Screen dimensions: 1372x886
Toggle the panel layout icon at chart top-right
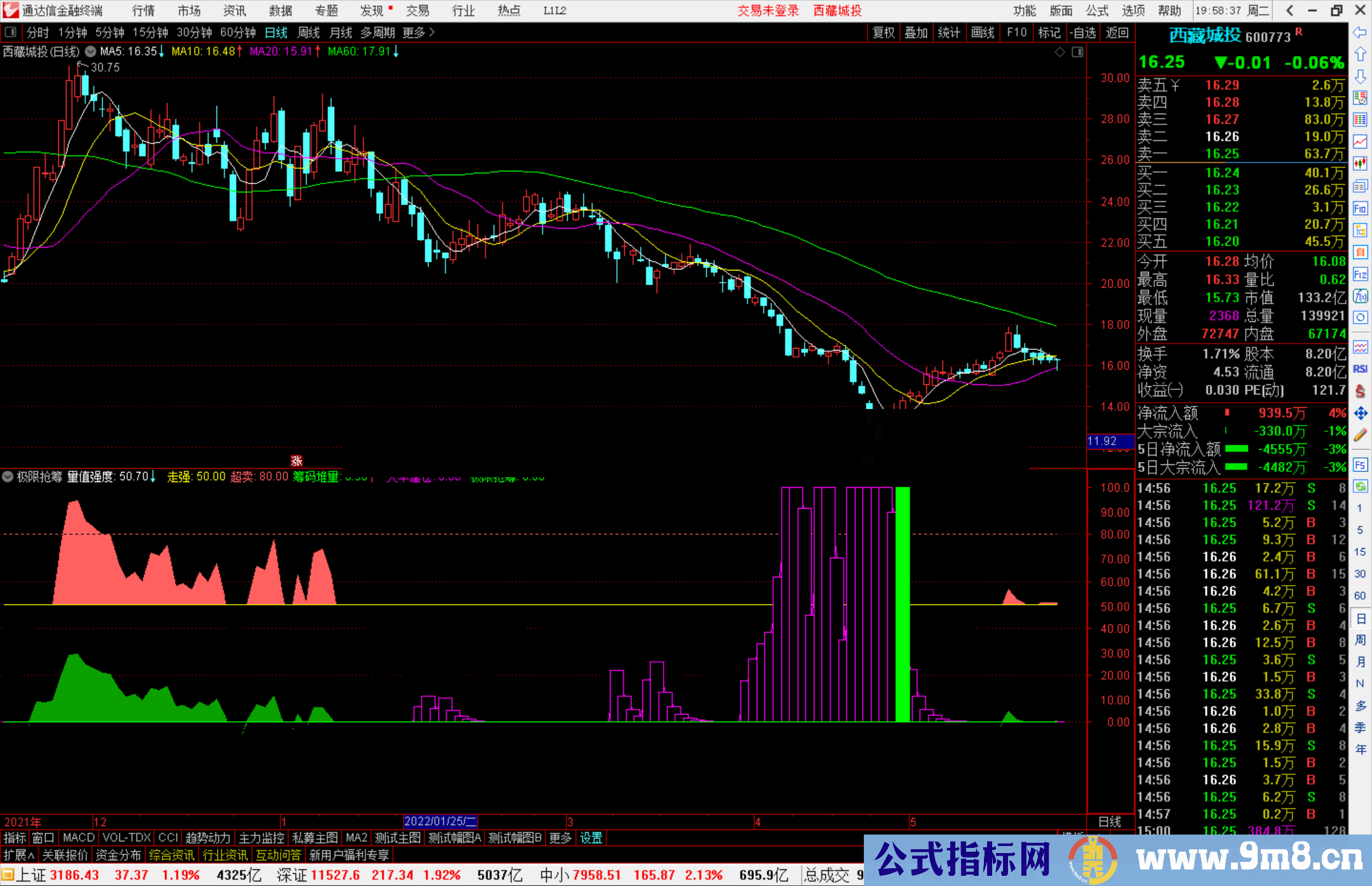pyautogui.click(x=1077, y=52)
